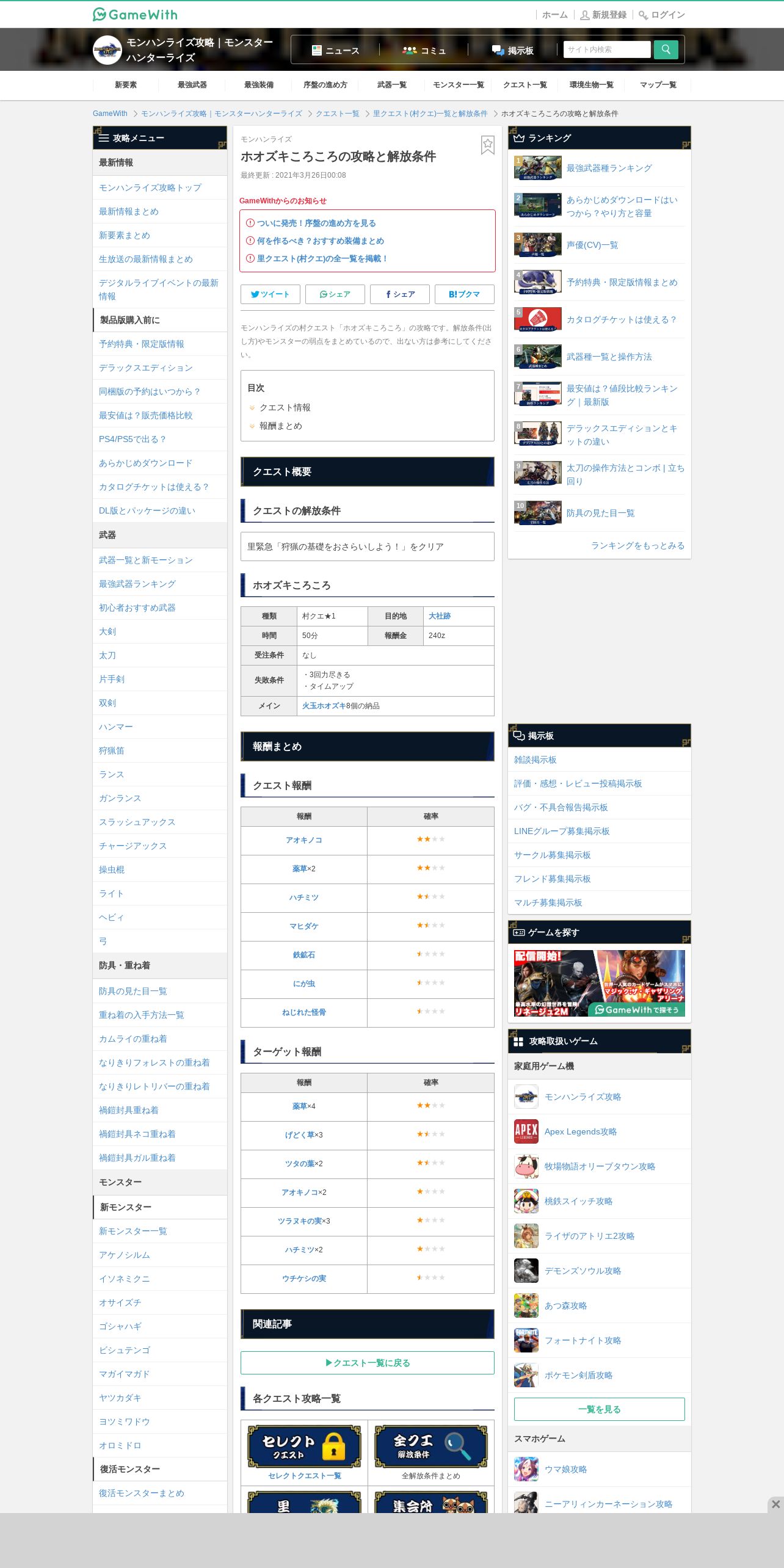Click the Monster Hunter Rise game logo
Image resolution: width=784 pixels, height=1568 pixels.
[107, 50]
